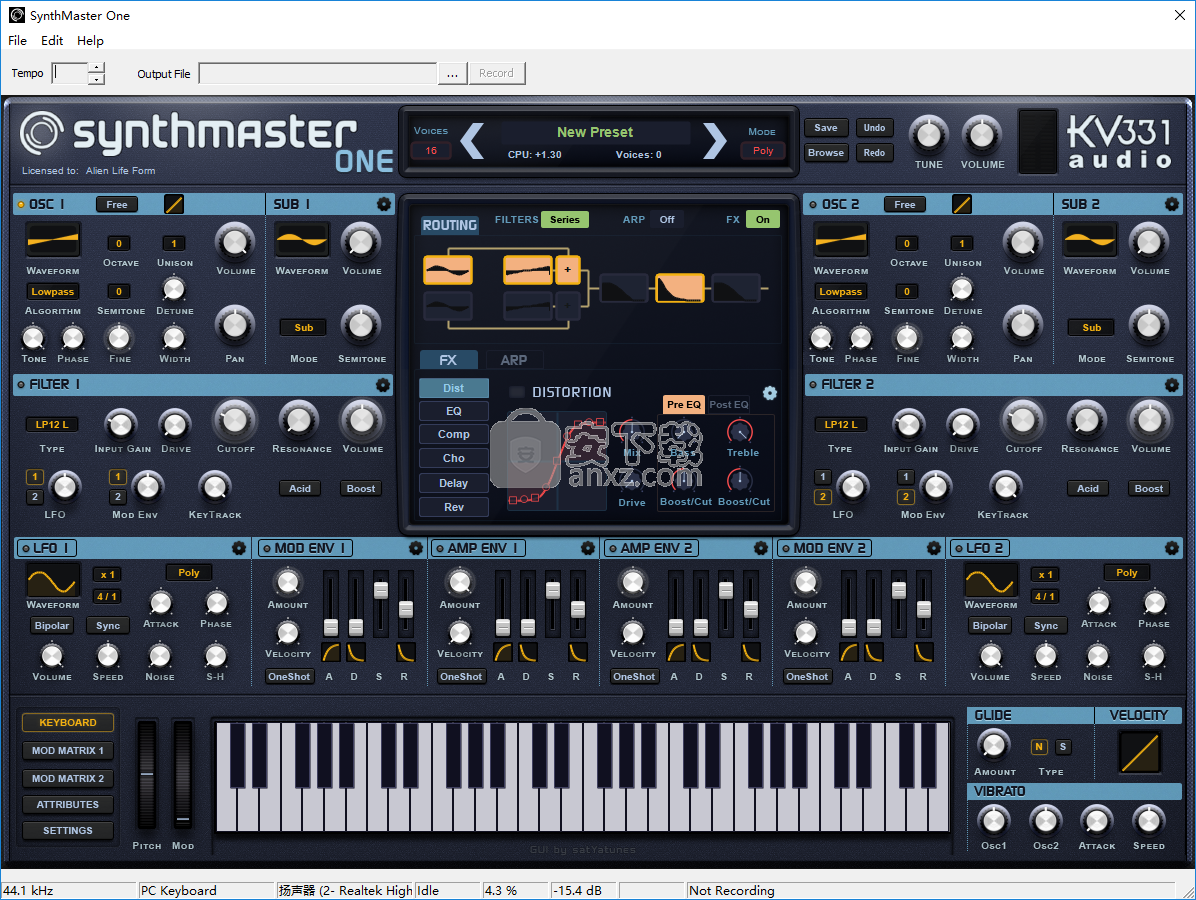Open the Filter 1 LP12 L type dropdown

52,424
